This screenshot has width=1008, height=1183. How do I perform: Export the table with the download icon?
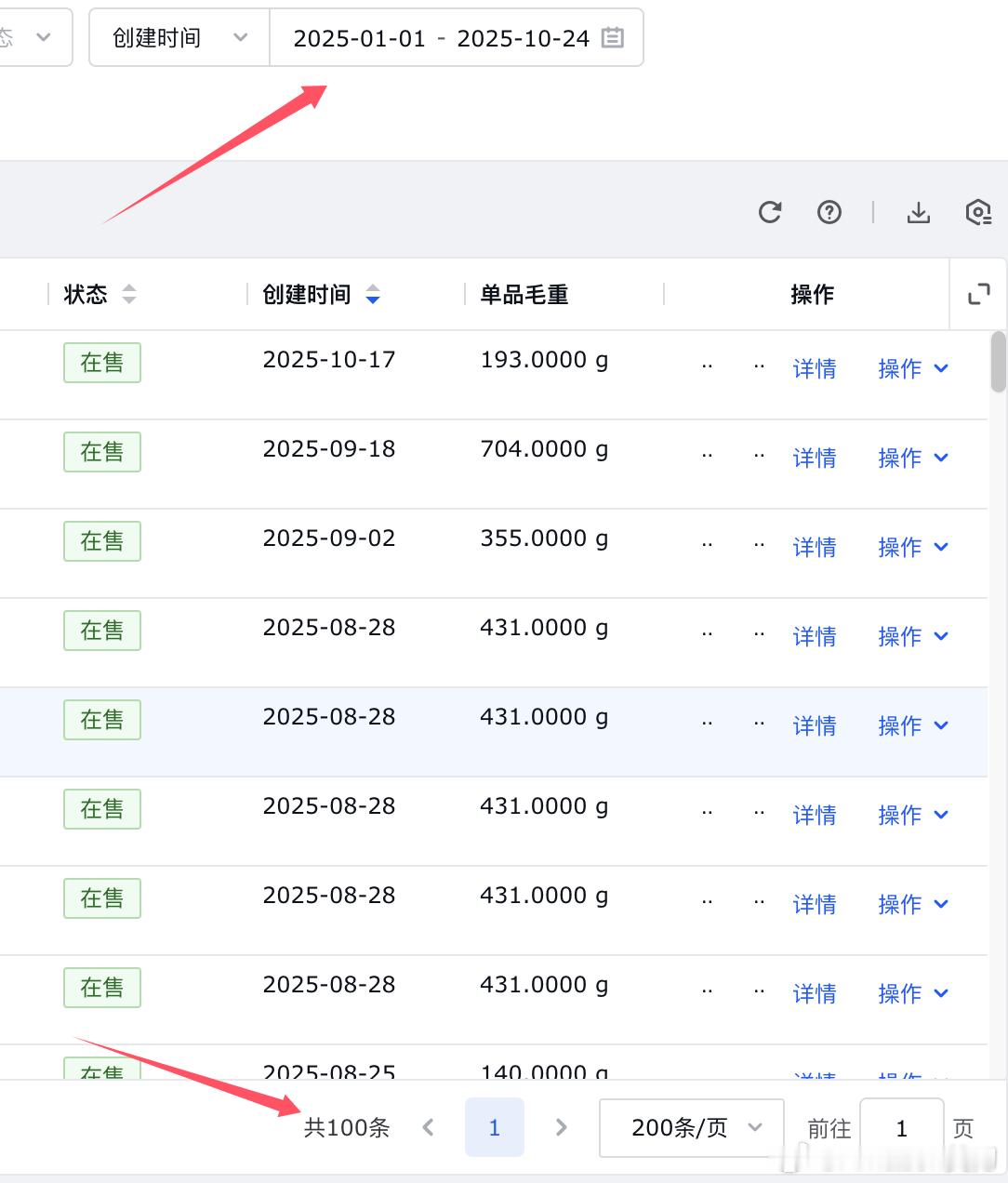pos(919,212)
